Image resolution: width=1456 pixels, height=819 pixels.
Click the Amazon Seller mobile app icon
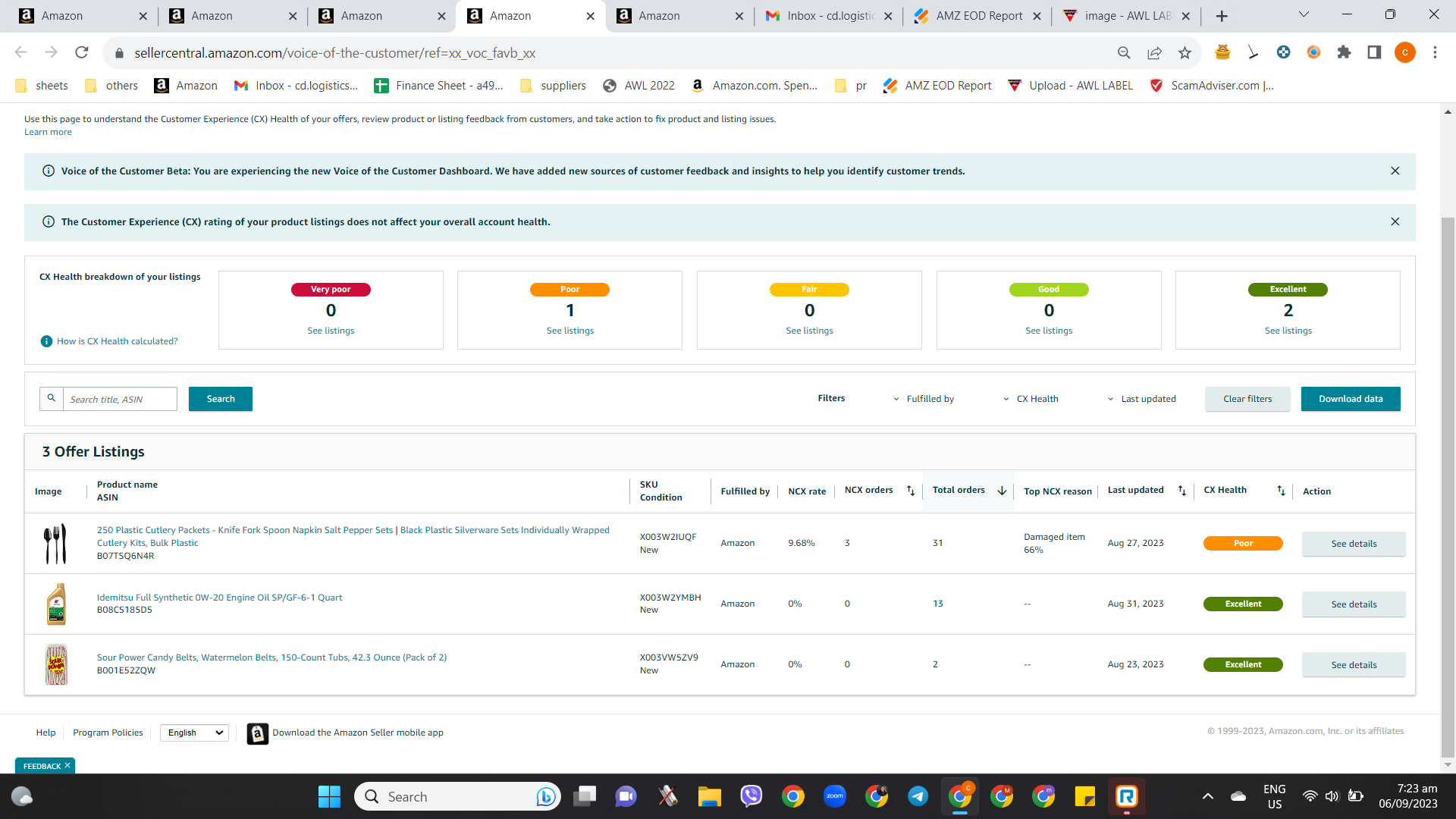pyautogui.click(x=258, y=733)
